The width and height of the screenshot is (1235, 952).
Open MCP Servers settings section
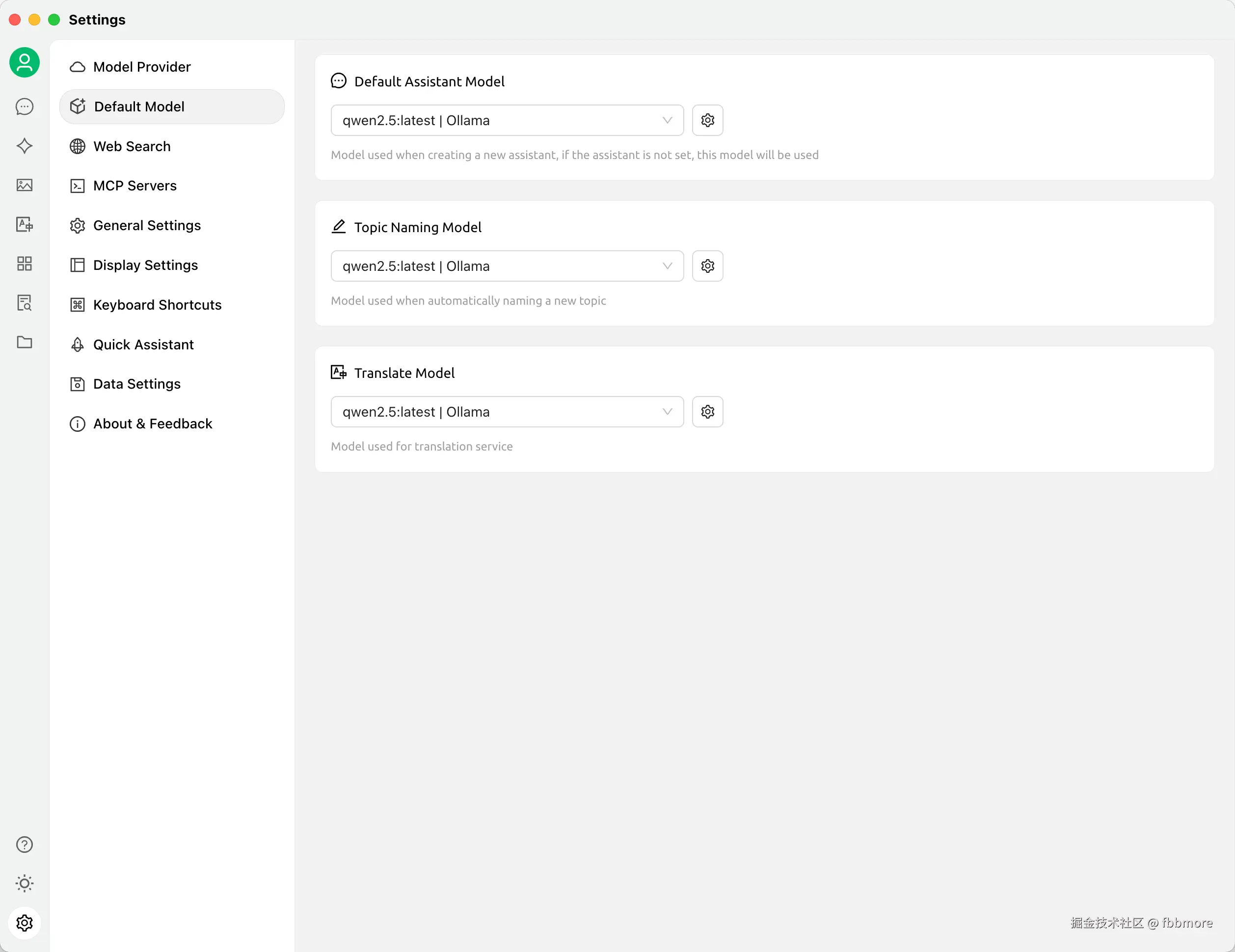pos(134,186)
